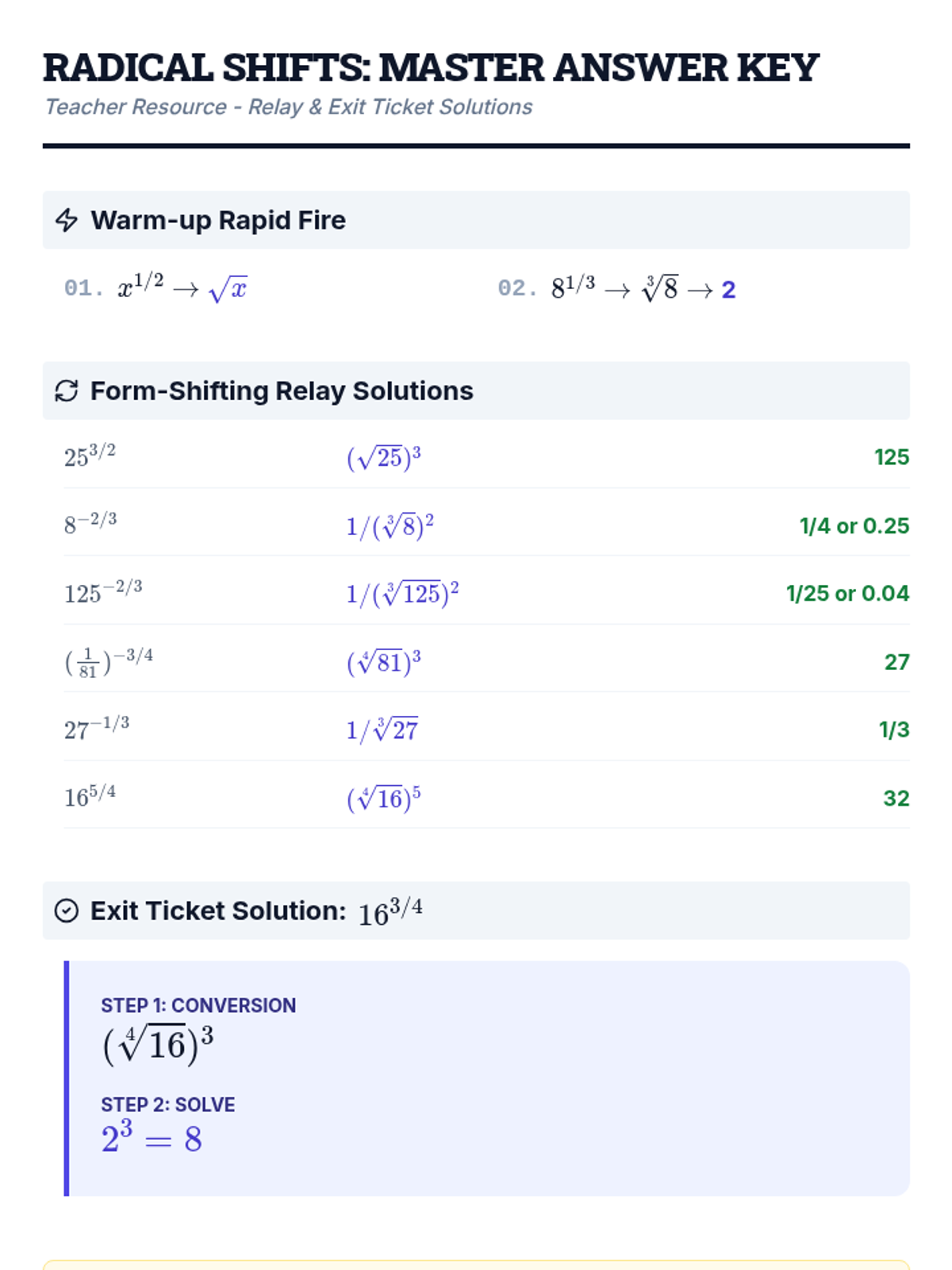Click the Teacher Resource subtitle text
The image size is (952, 1270).
[x=288, y=106]
